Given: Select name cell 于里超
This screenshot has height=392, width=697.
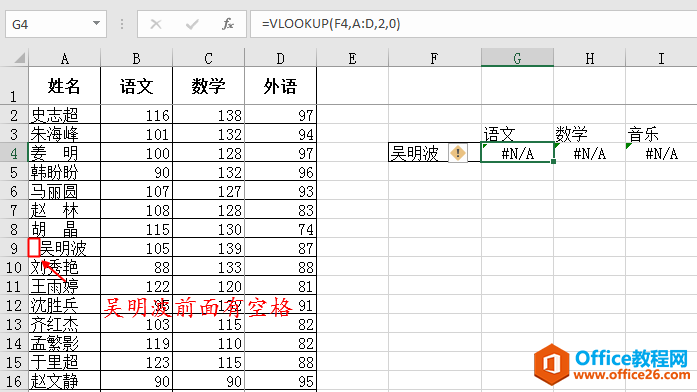Looking at the screenshot, I should pyautogui.click(x=64, y=362).
